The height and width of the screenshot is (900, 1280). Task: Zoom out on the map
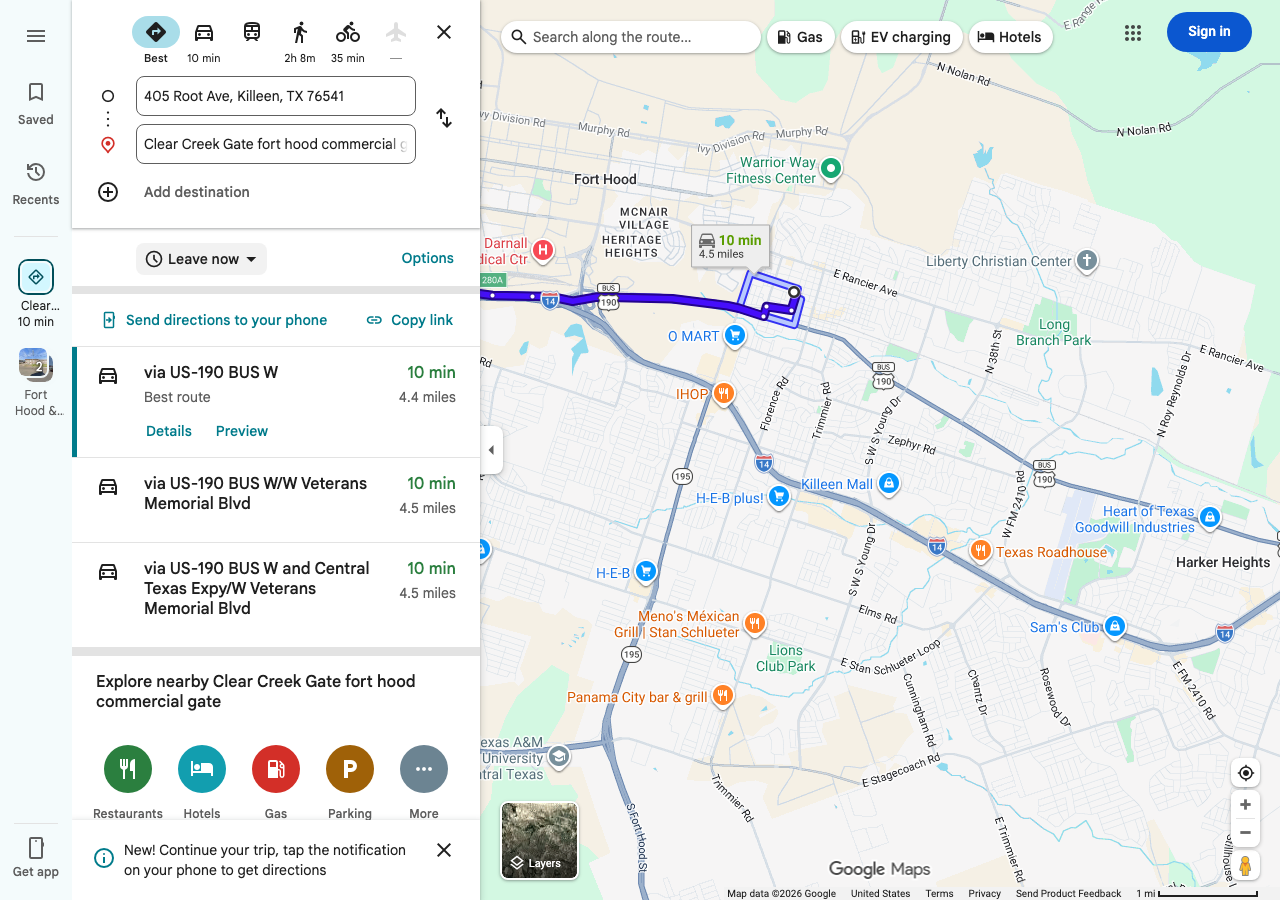click(1246, 833)
